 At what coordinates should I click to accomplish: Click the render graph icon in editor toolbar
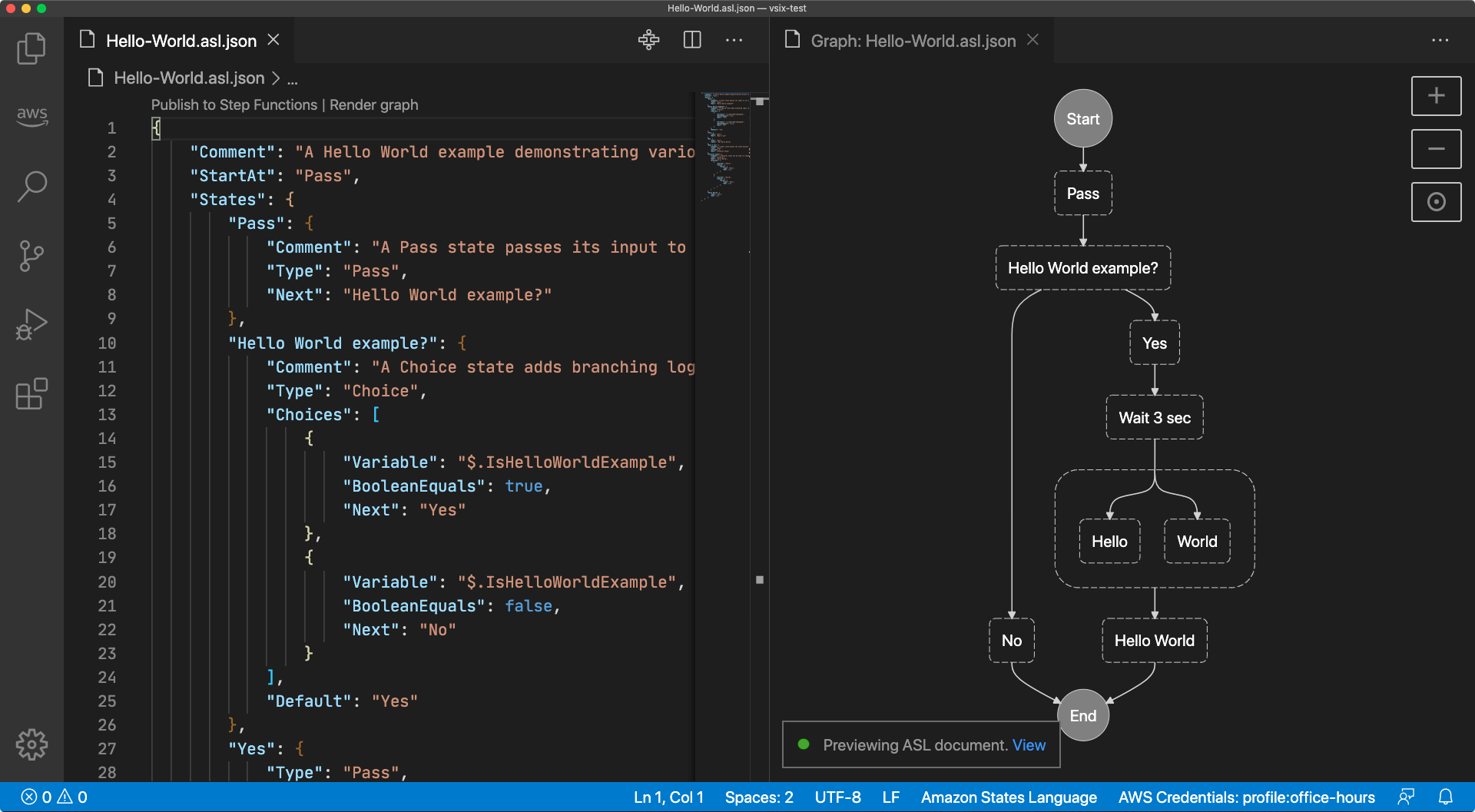click(x=648, y=40)
